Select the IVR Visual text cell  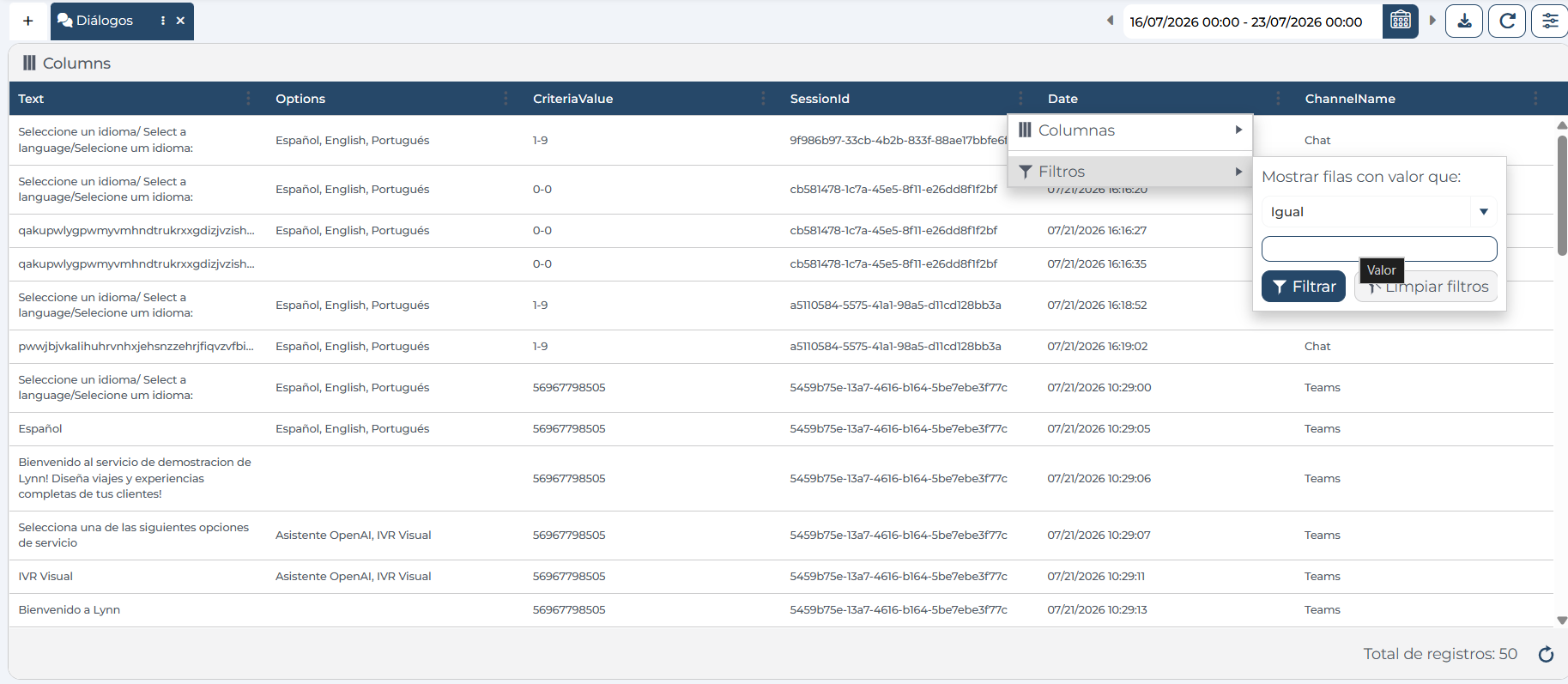pos(45,577)
